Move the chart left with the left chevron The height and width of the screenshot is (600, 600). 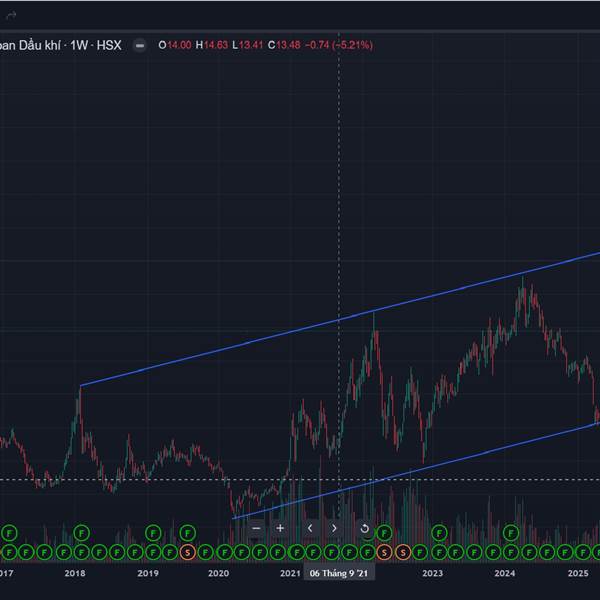310,528
